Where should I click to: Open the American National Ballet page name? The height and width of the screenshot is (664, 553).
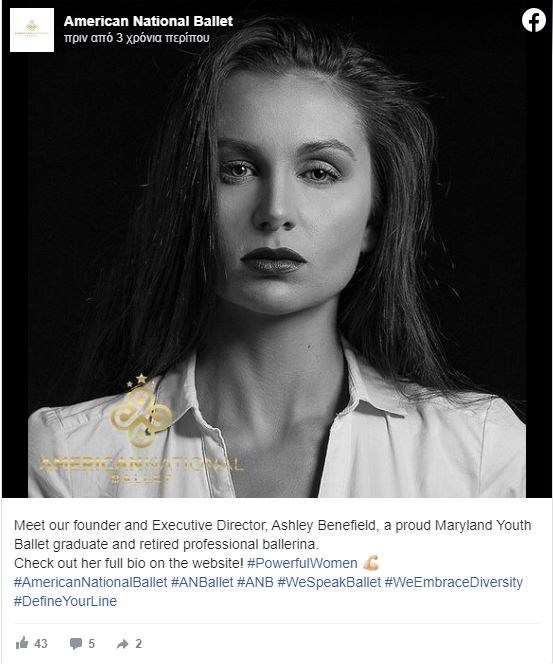tap(148, 21)
